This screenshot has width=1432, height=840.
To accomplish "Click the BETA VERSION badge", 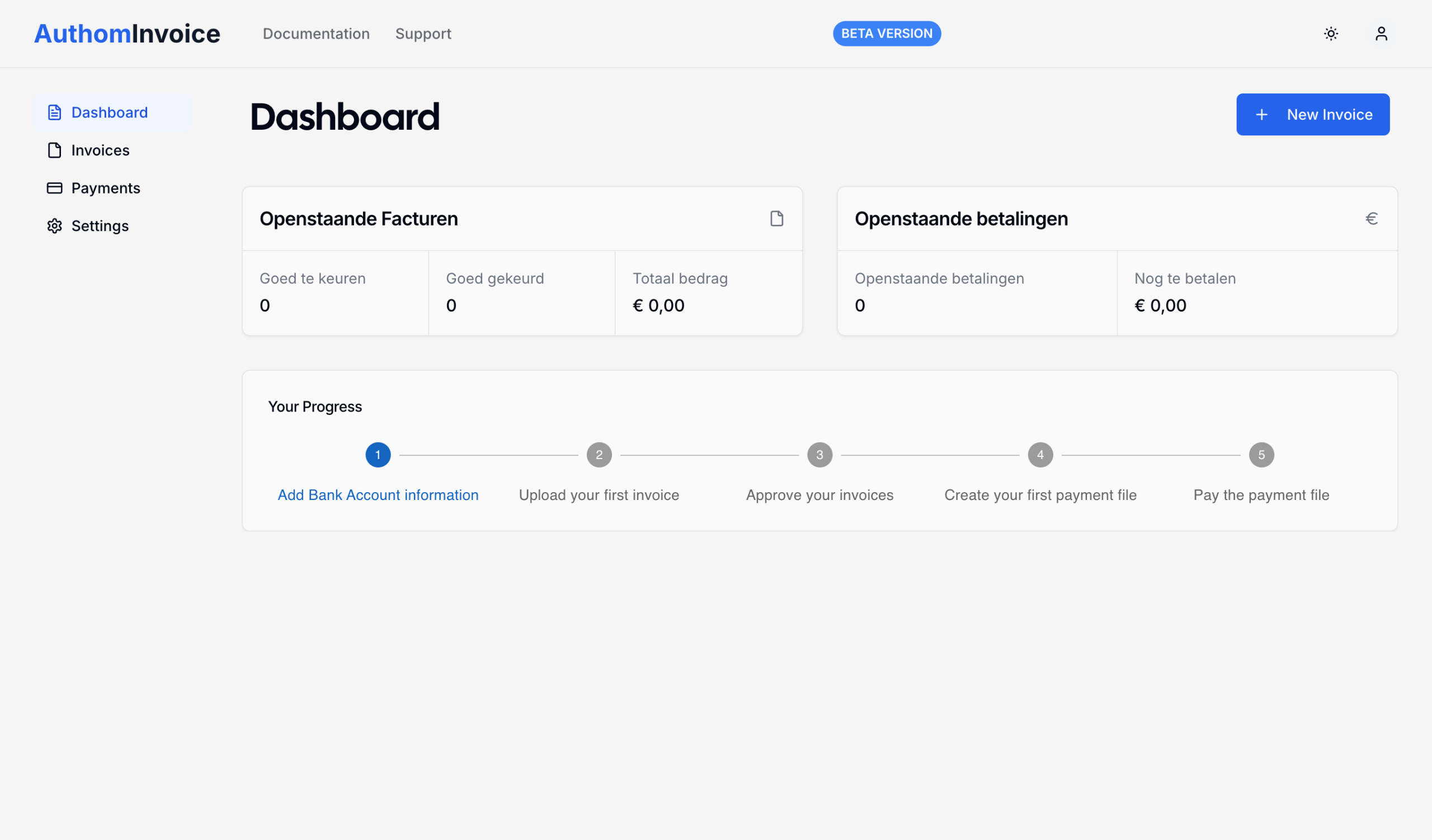I will (887, 34).
